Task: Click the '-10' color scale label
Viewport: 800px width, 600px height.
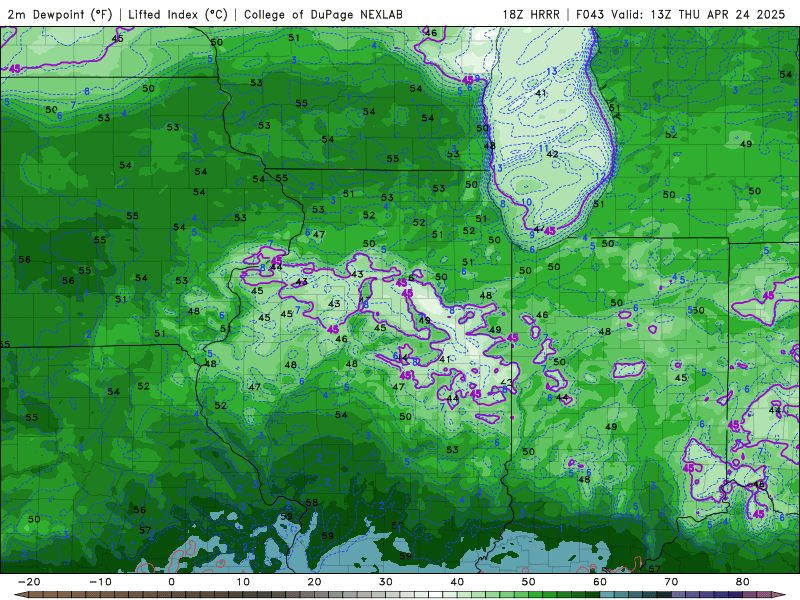Action: point(100,582)
